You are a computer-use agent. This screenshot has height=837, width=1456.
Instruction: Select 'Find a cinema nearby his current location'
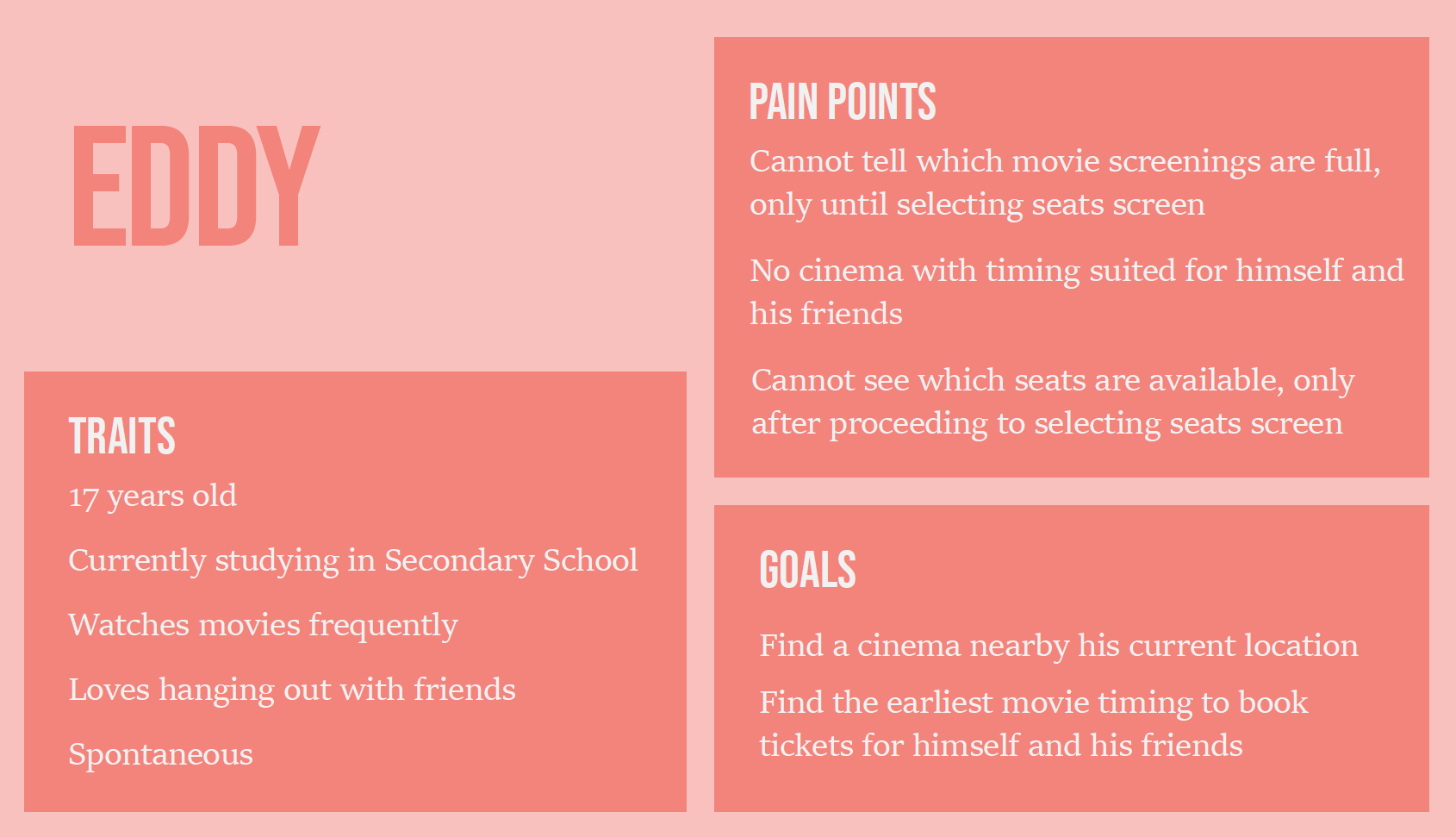click(1059, 646)
